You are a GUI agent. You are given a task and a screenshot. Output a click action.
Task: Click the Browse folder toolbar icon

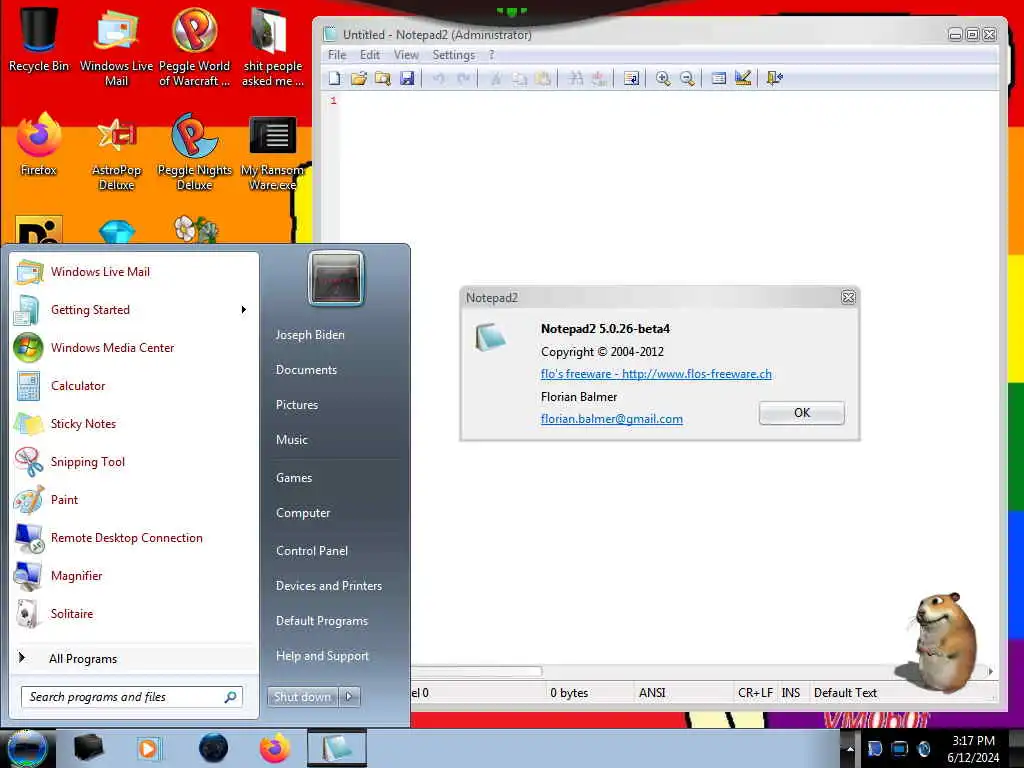[x=383, y=79]
